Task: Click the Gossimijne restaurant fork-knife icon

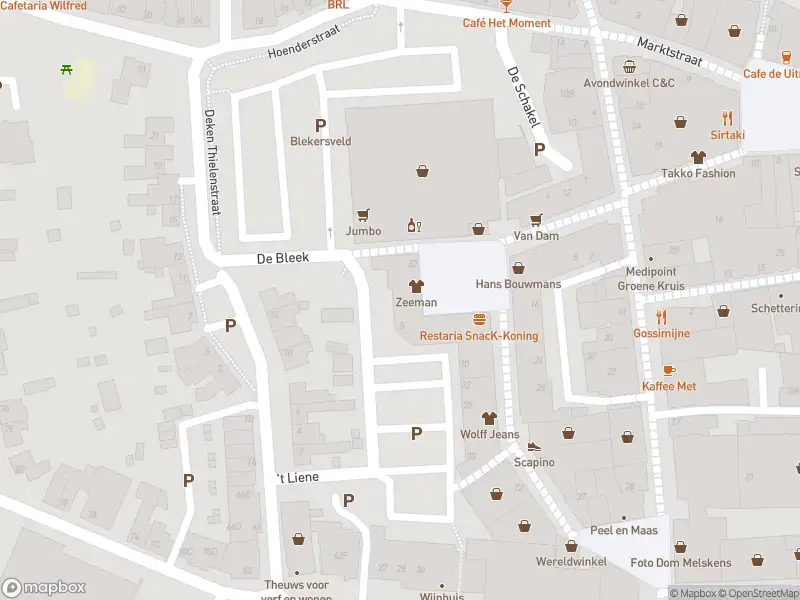Action: pyautogui.click(x=661, y=317)
